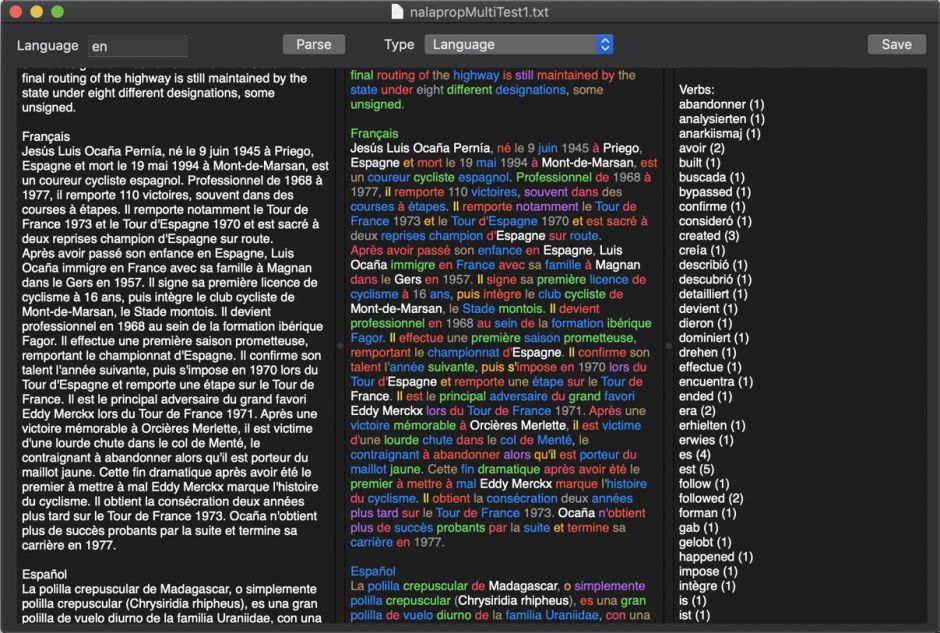940x633 pixels.
Task: Click the Save button
Action: click(896, 44)
